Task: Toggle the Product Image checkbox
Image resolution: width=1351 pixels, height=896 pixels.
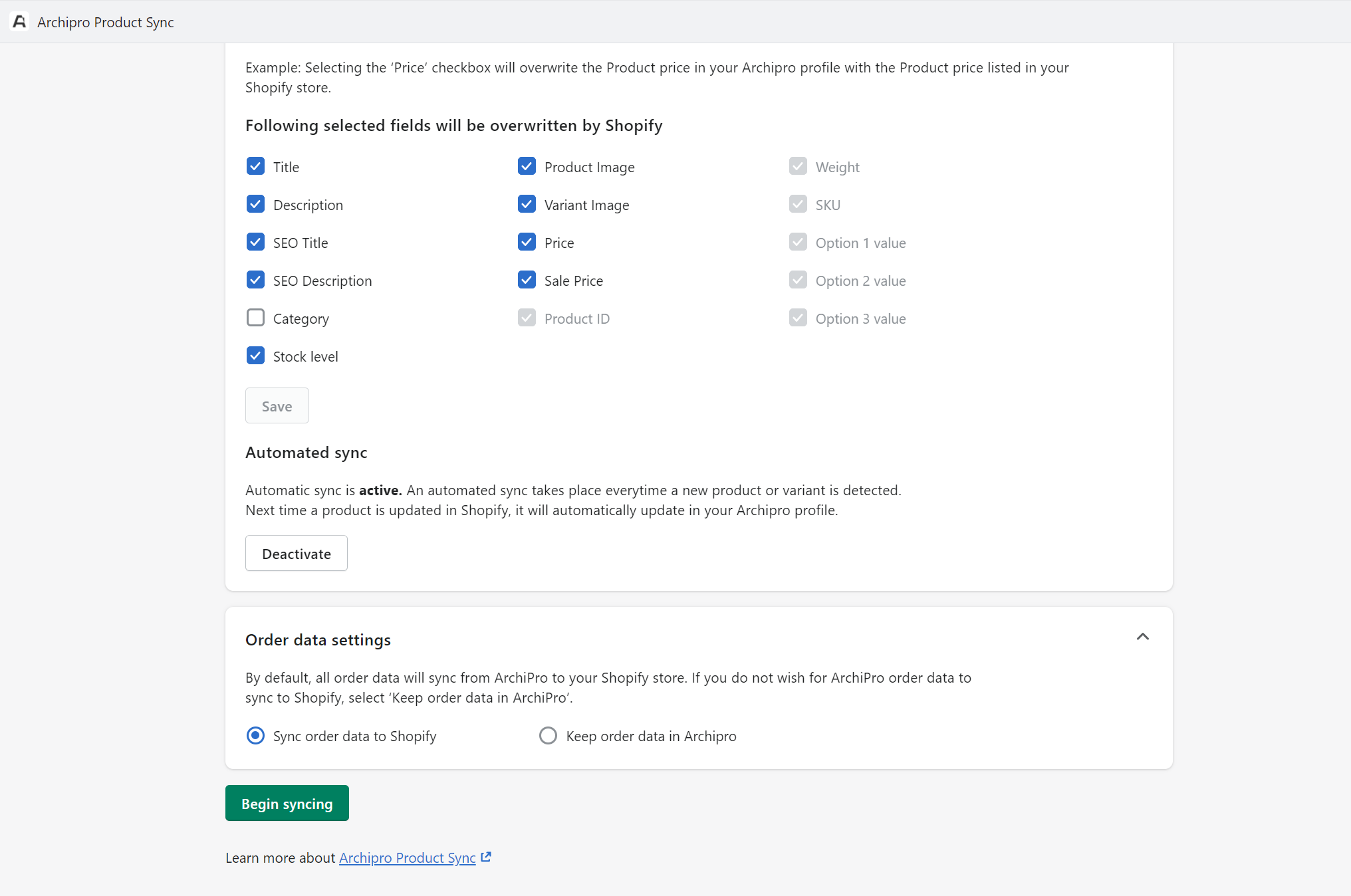Action: [527, 166]
